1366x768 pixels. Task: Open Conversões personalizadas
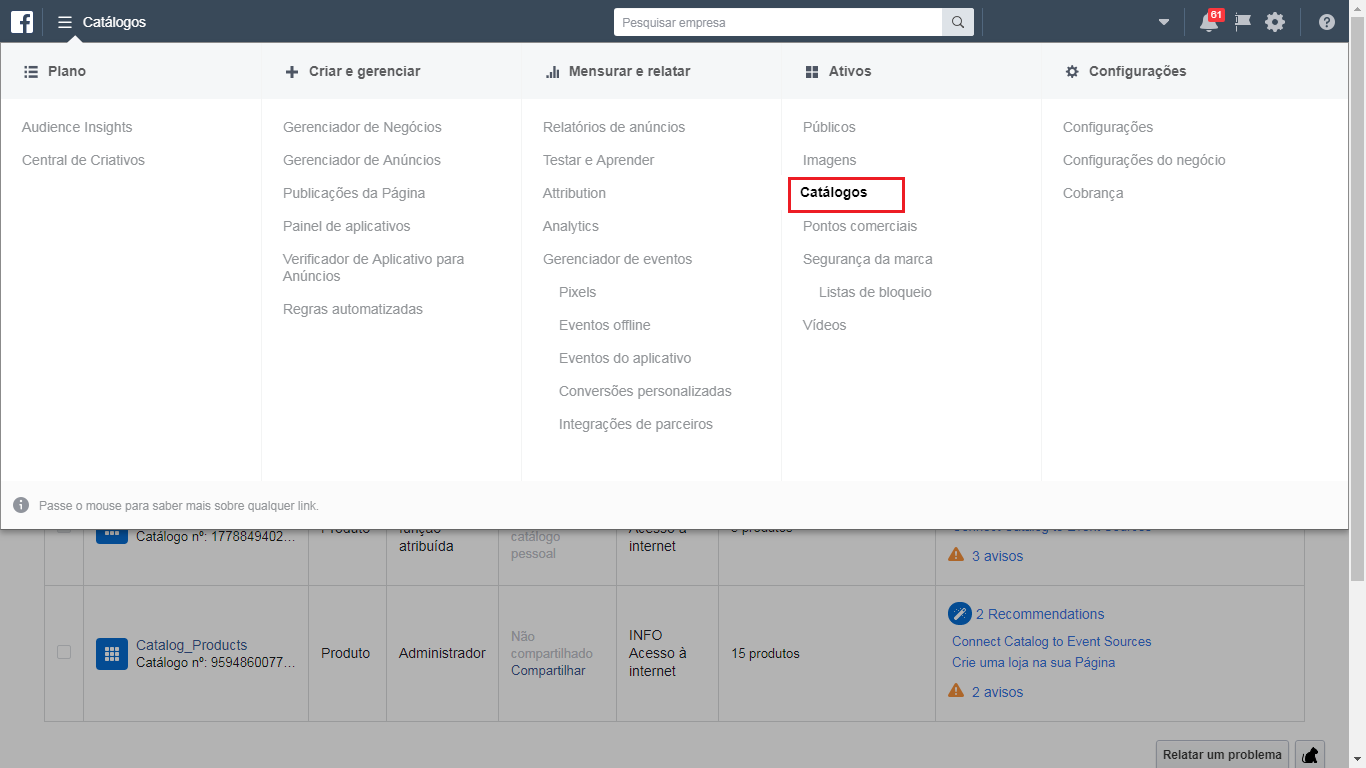pos(645,391)
